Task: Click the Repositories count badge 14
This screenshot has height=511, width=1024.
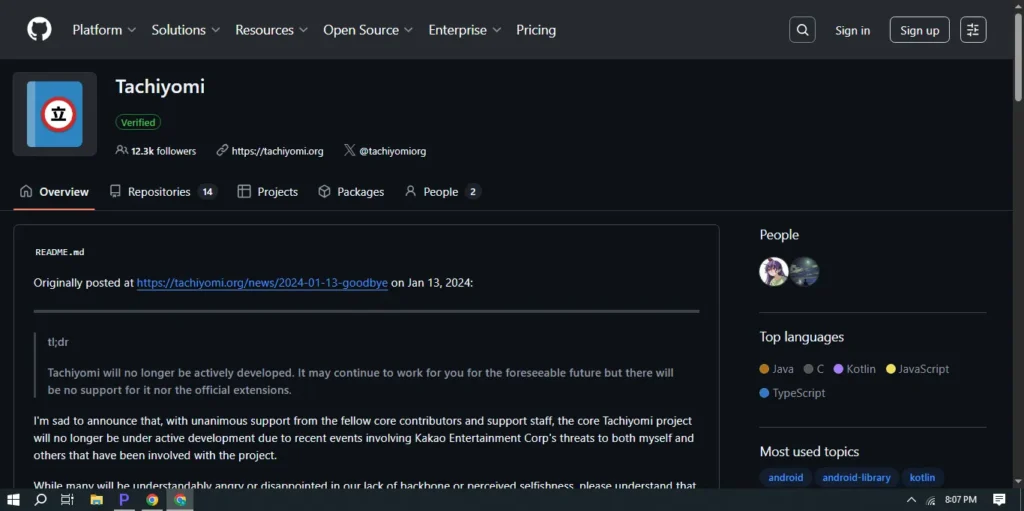Action: pyautogui.click(x=208, y=191)
